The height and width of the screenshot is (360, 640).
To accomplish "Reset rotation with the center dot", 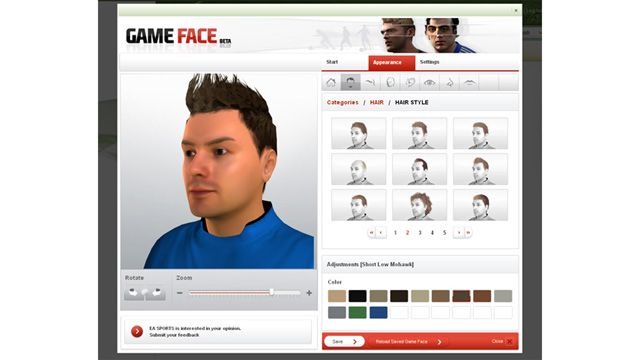I will point(145,292).
